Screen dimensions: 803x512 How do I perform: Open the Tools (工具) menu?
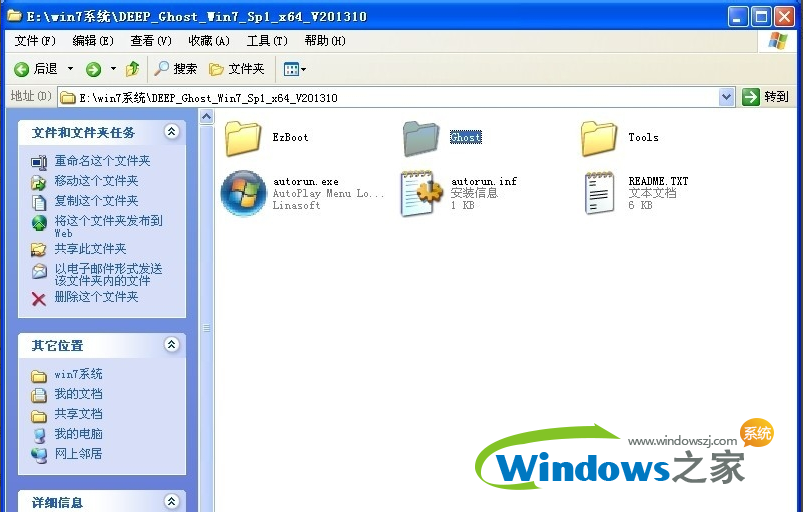(x=267, y=40)
